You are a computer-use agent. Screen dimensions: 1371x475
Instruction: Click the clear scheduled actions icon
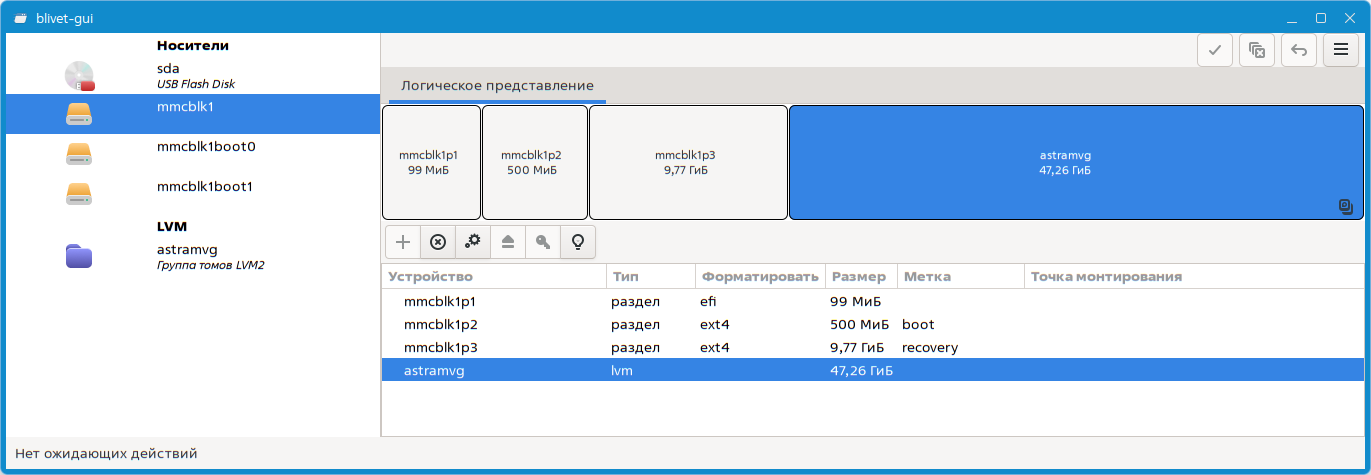(x=1257, y=50)
